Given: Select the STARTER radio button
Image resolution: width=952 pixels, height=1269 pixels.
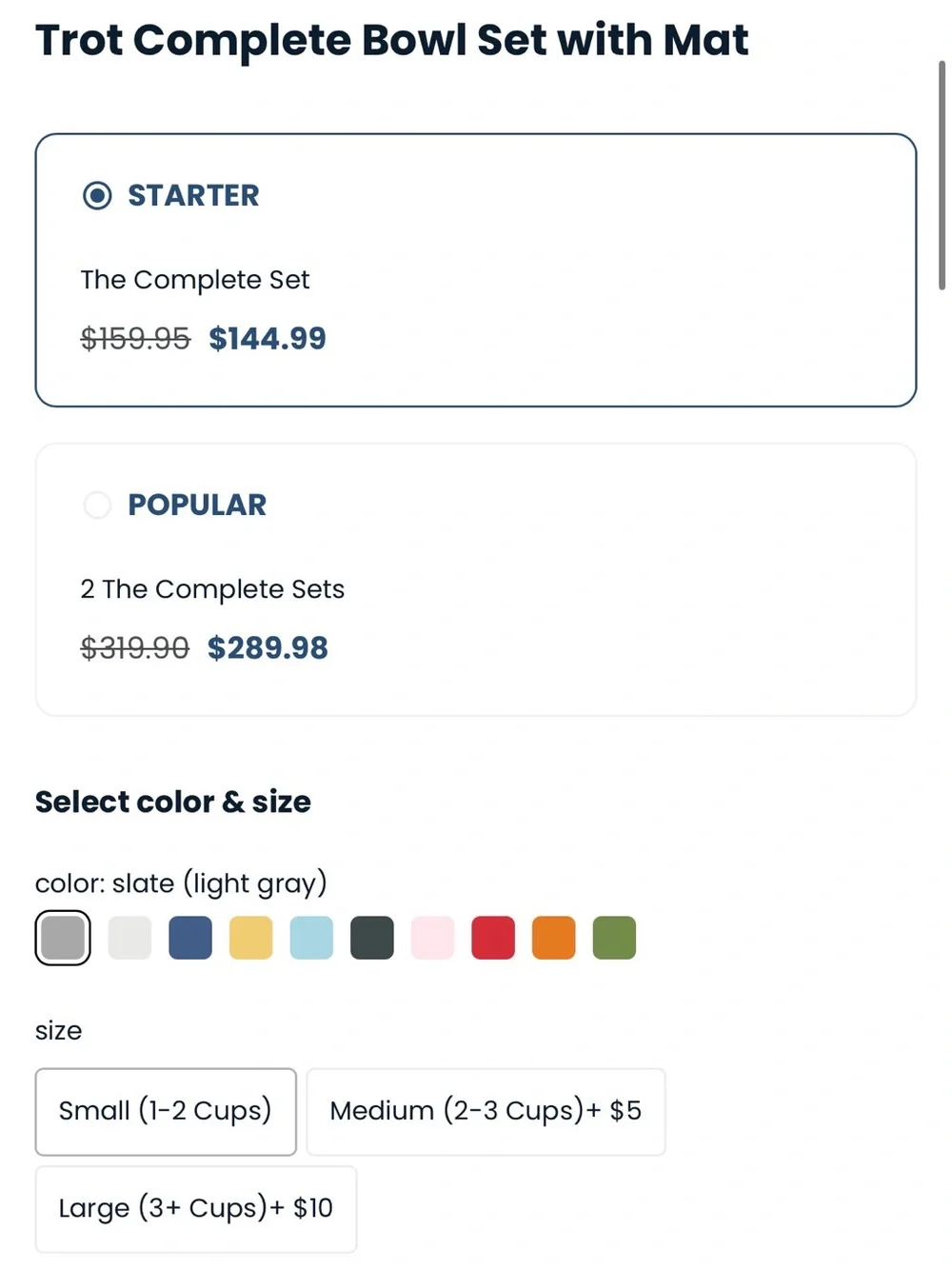Looking at the screenshot, I should [97, 195].
